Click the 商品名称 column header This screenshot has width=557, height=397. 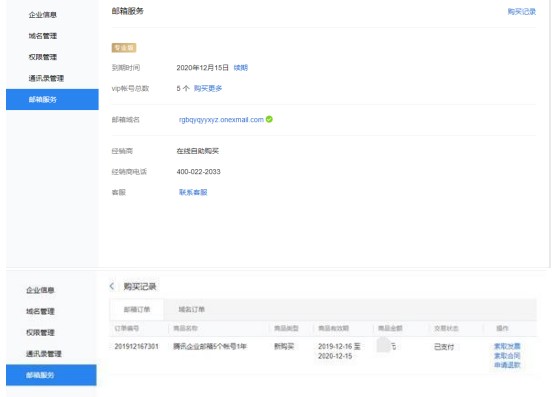185,328
